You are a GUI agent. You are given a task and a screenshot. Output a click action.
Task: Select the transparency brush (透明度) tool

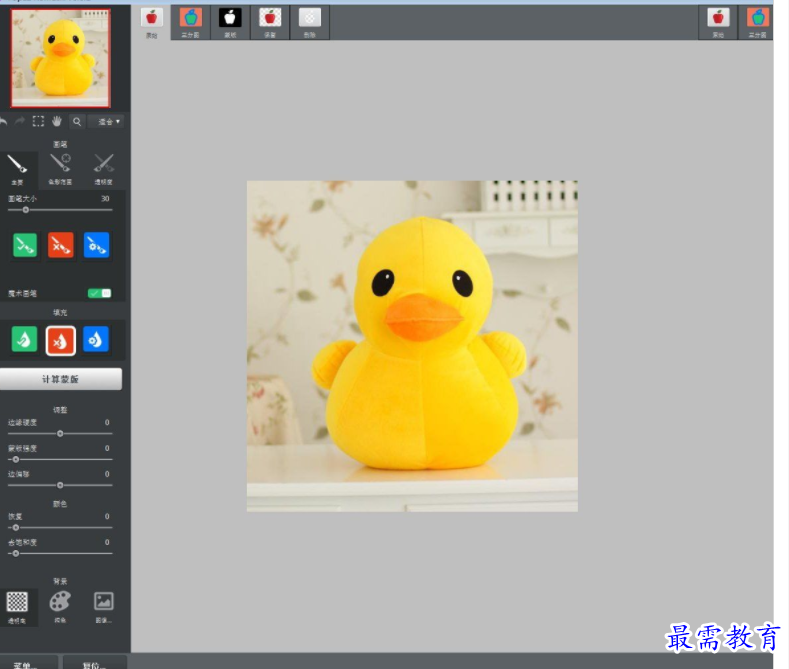(x=103, y=170)
